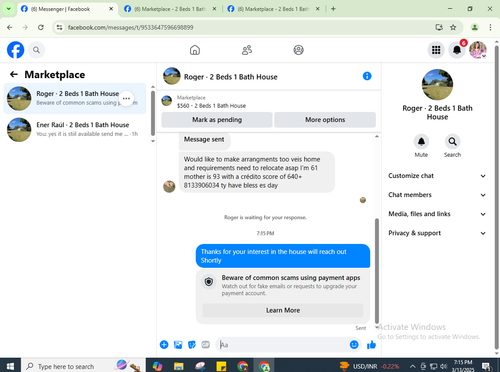Expand Customize chat section

[x=437, y=176]
